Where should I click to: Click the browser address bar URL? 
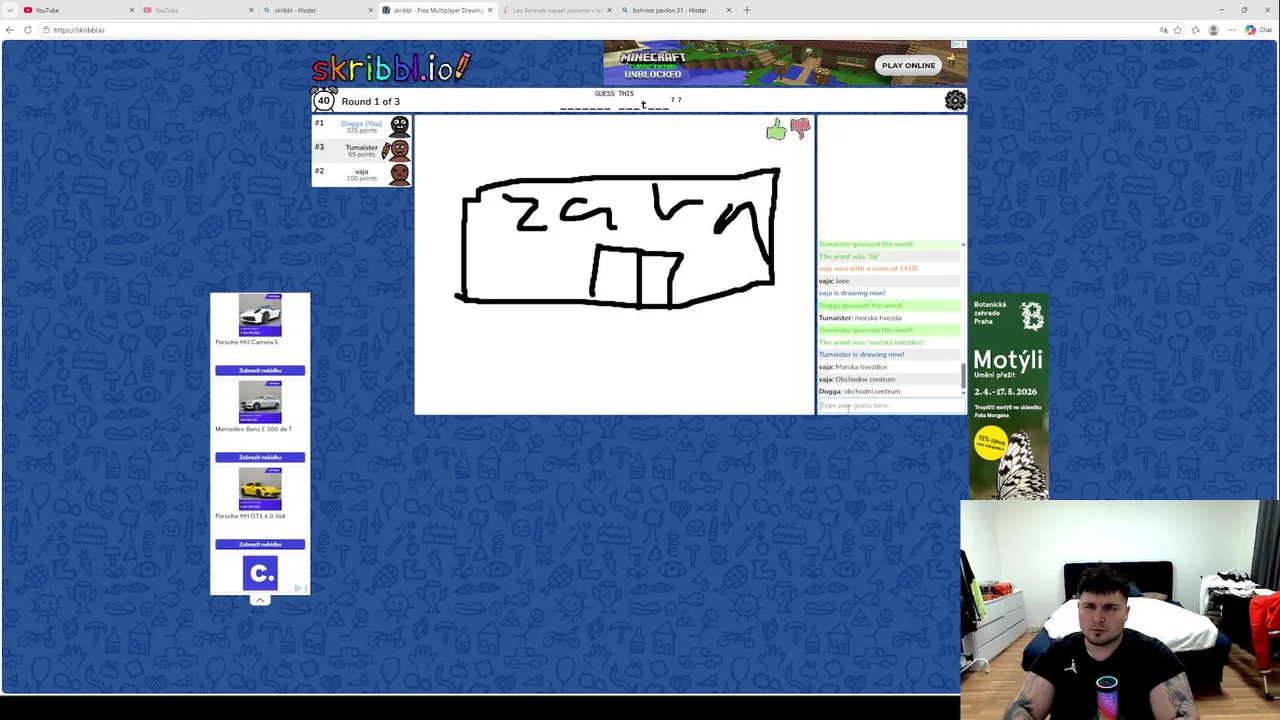(79, 30)
